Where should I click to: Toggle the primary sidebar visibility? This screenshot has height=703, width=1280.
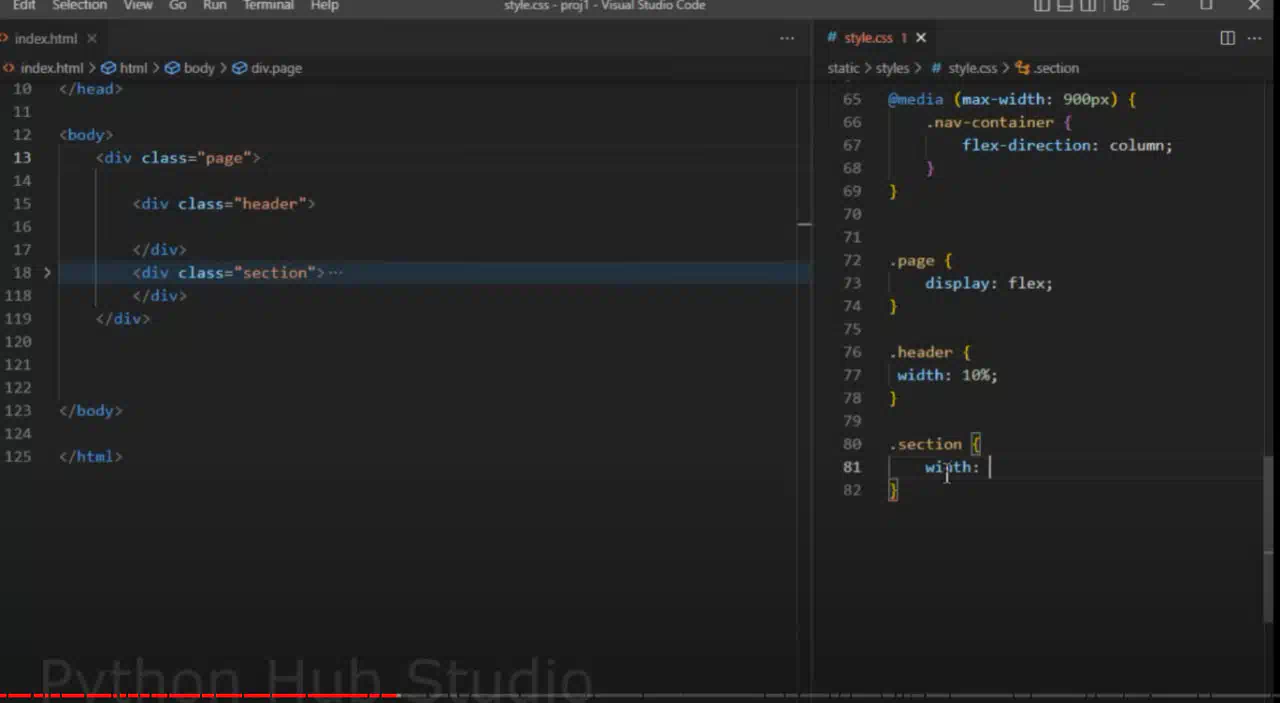click(x=1041, y=6)
